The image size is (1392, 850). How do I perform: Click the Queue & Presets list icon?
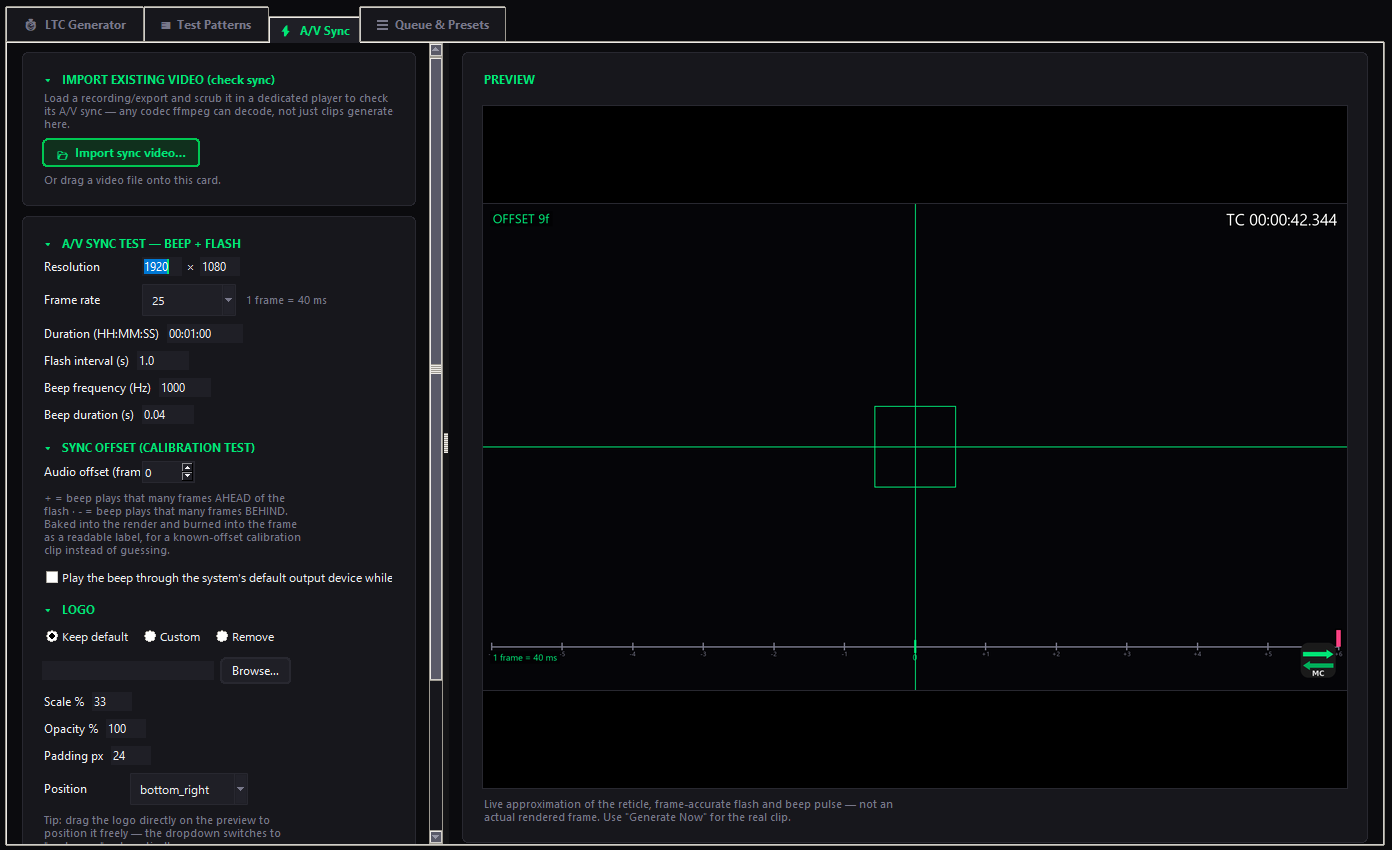pos(382,25)
